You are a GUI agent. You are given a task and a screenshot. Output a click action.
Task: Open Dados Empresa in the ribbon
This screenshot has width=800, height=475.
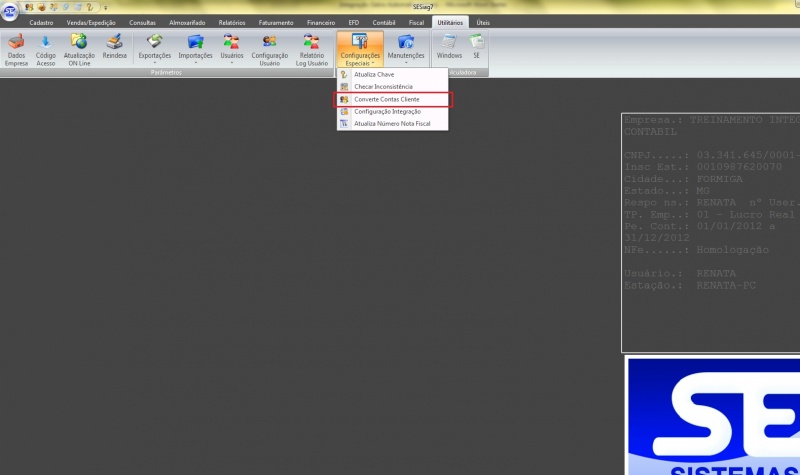(x=16, y=48)
